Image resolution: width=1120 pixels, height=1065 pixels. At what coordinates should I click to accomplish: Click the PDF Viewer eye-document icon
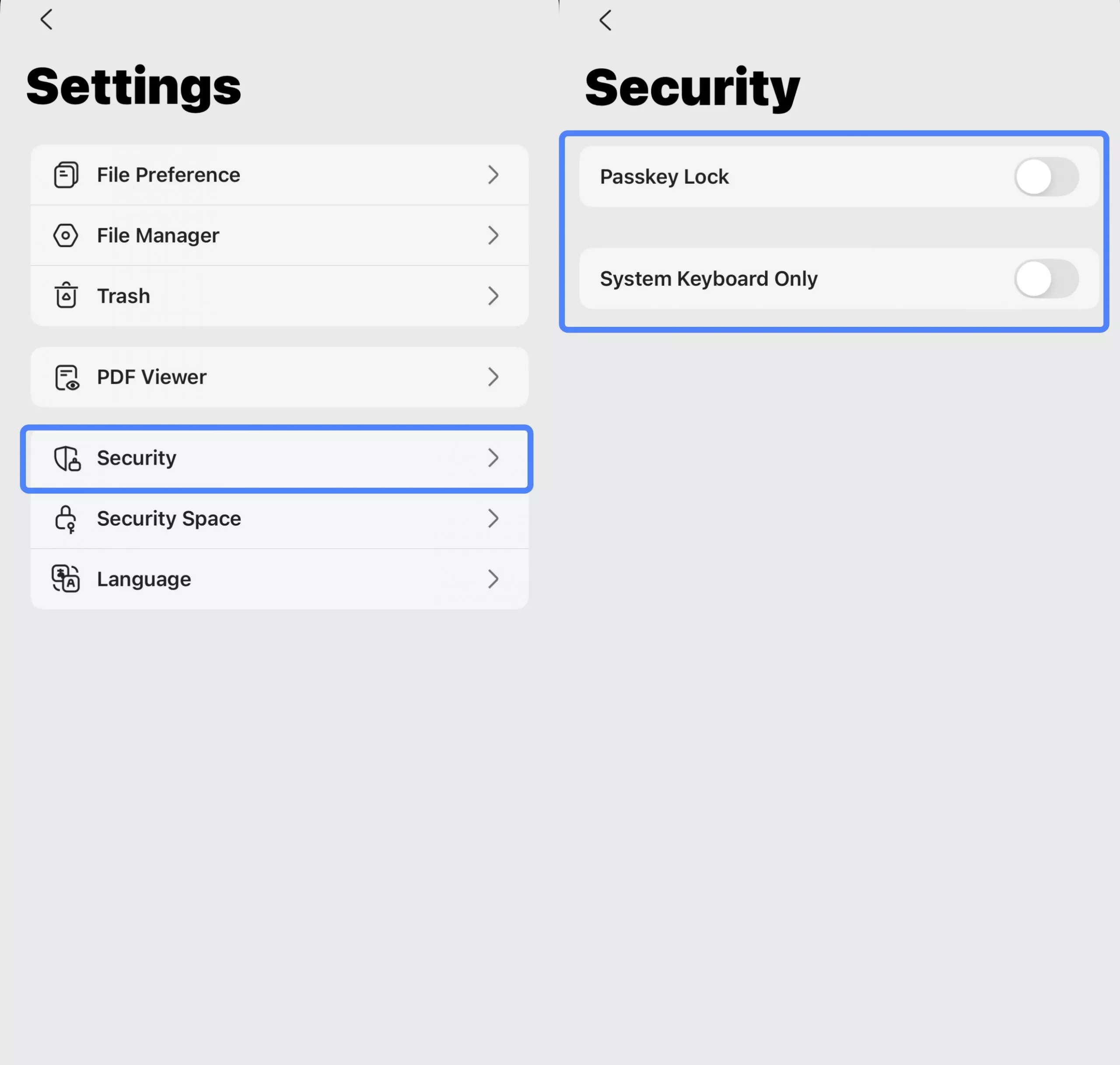point(66,378)
